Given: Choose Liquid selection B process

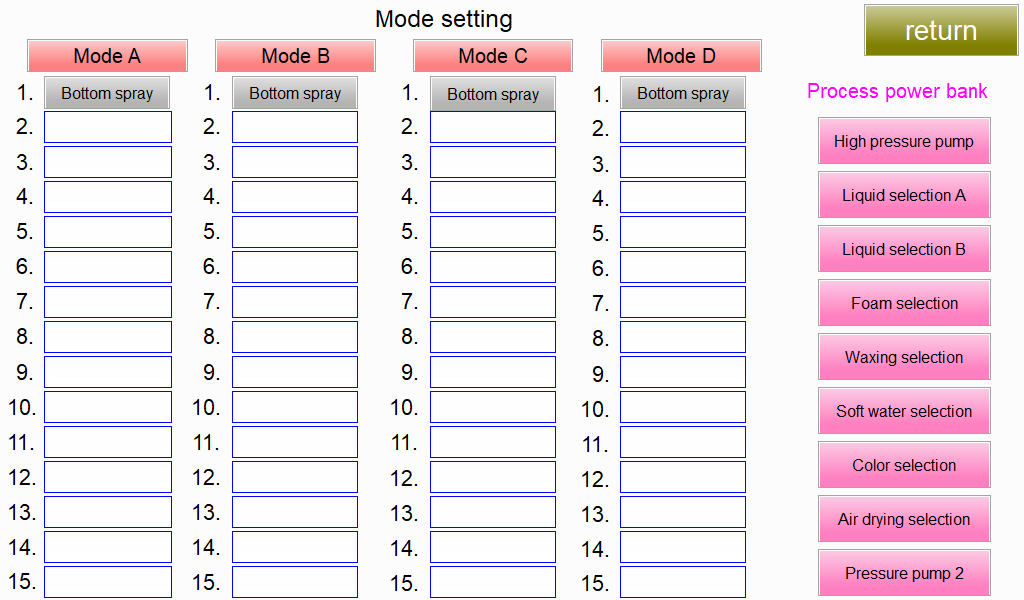Looking at the screenshot, I should click(904, 249).
